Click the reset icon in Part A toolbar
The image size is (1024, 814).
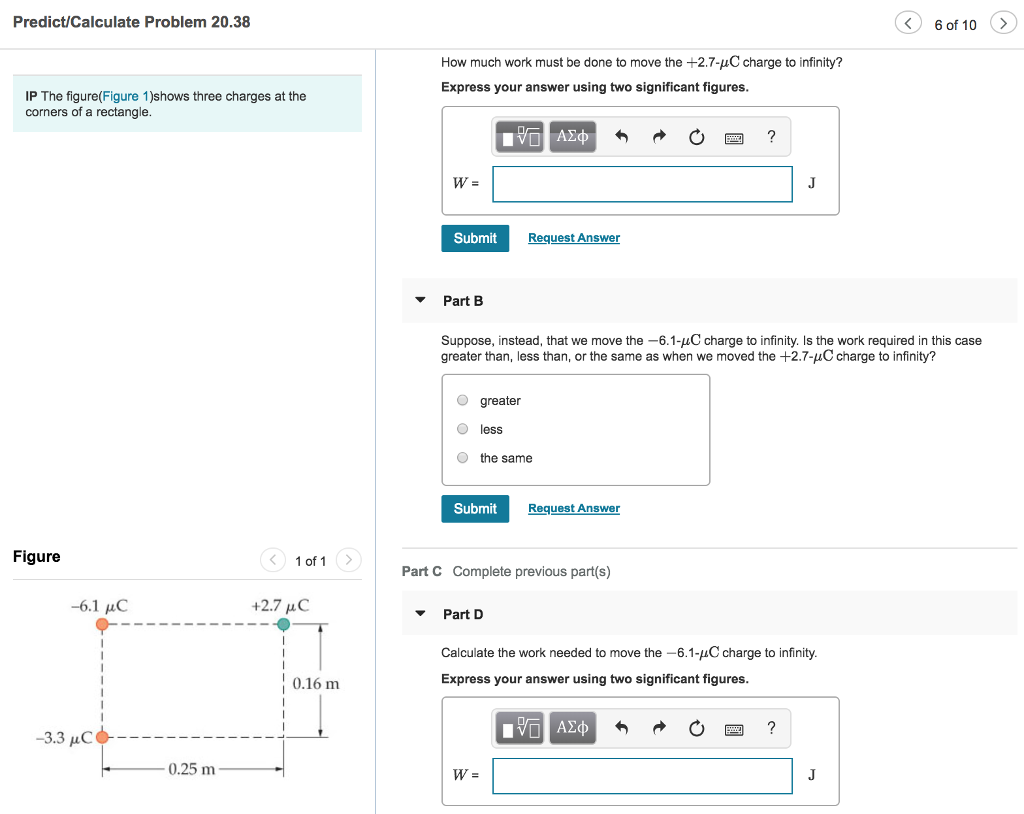[695, 138]
